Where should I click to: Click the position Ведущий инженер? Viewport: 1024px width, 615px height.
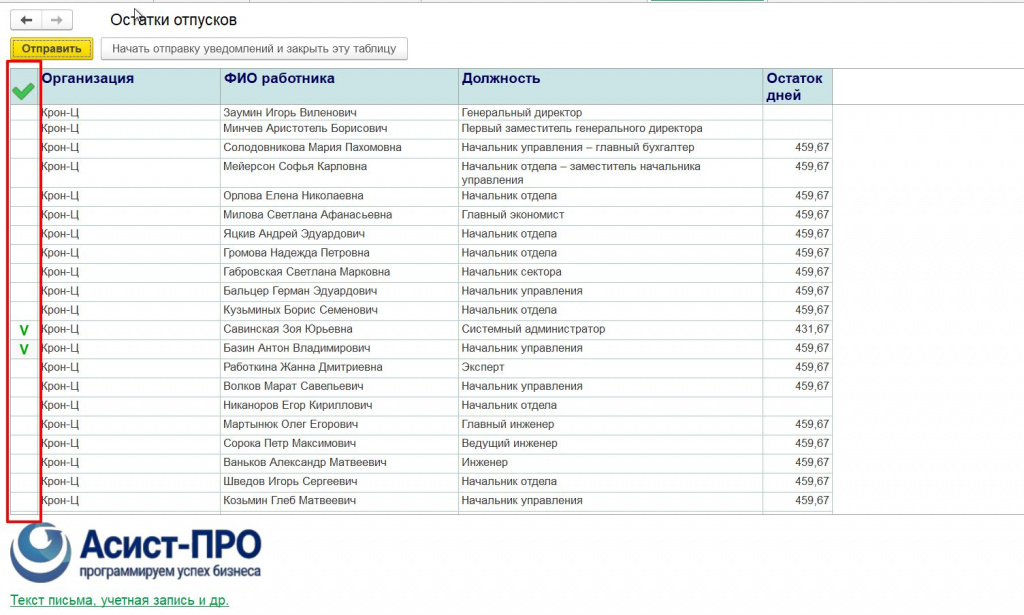click(x=509, y=443)
